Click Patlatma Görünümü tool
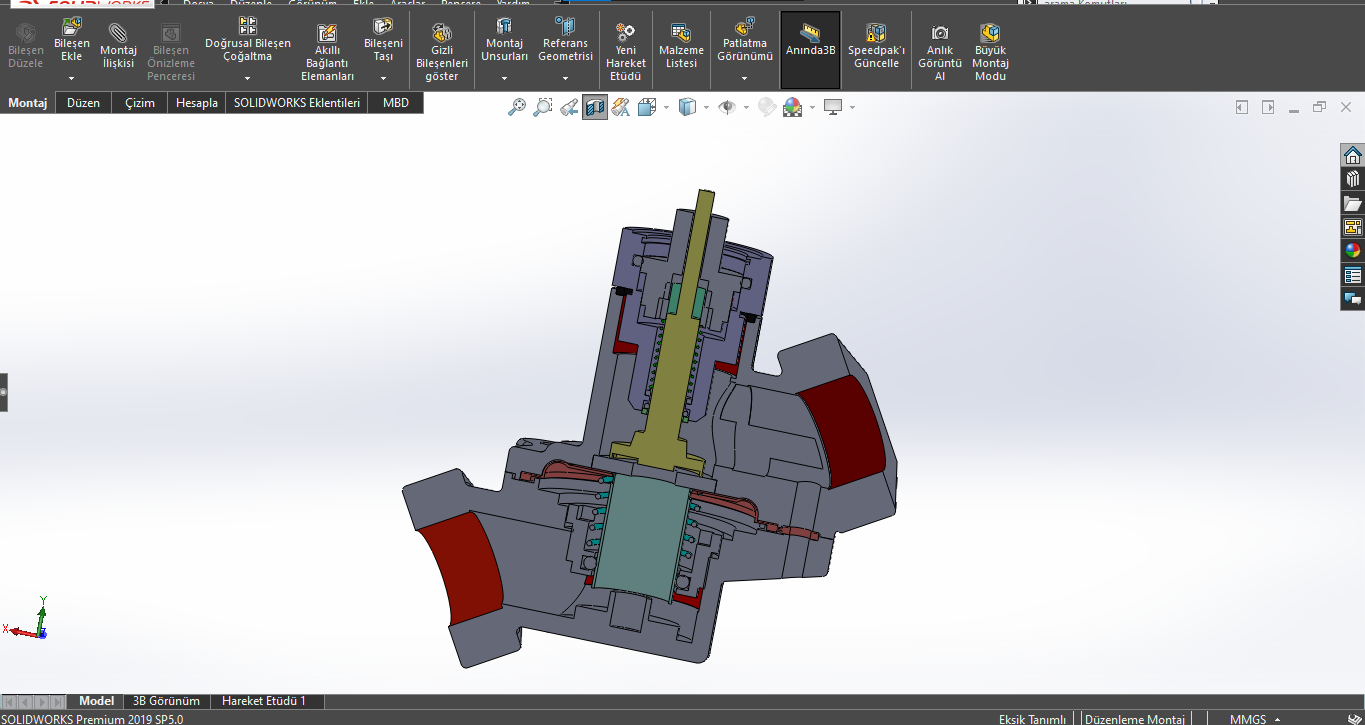This screenshot has height=725, width=1365. [x=745, y=40]
